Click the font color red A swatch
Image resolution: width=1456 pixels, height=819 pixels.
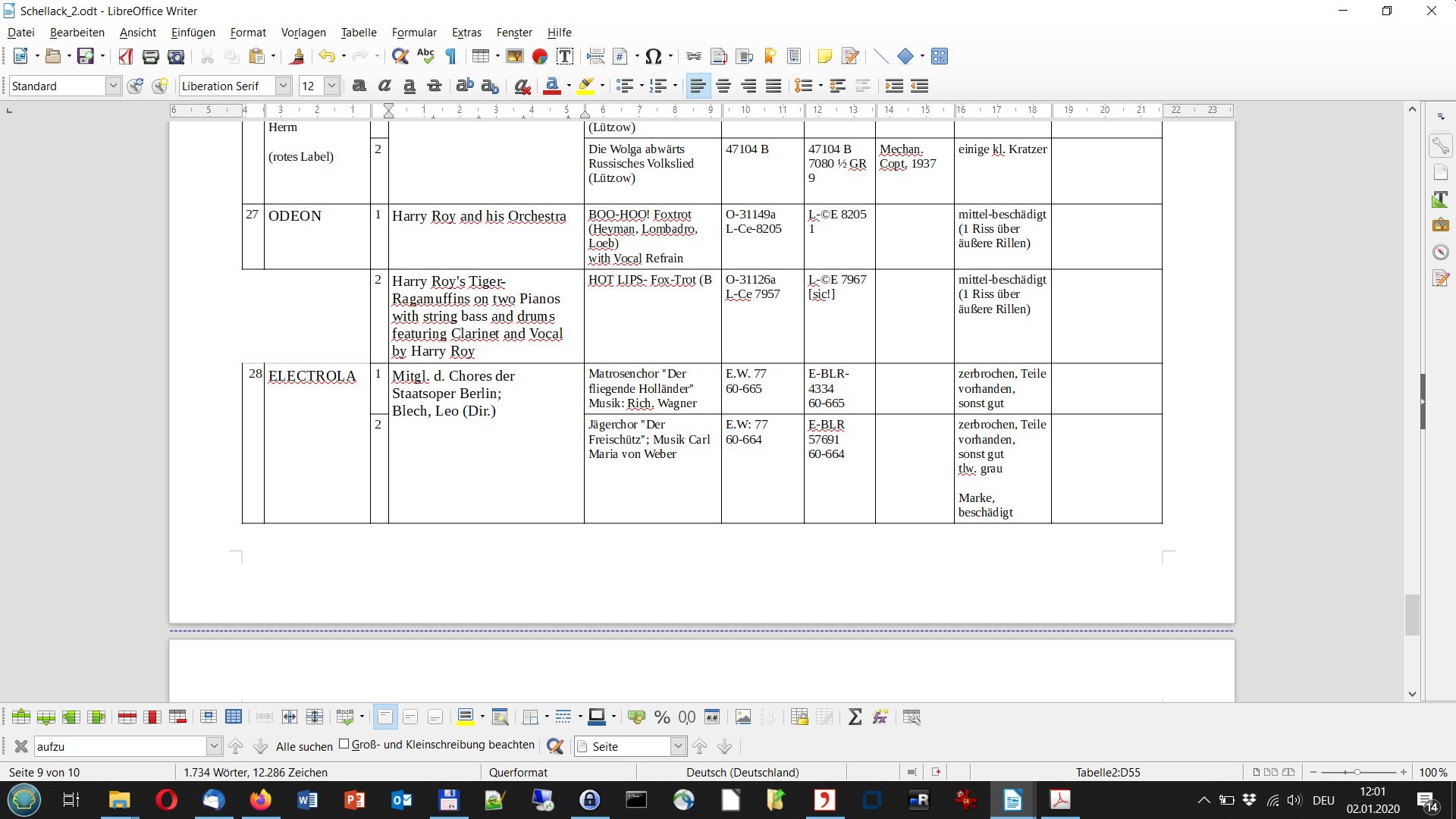pyautogui.click(x=552, y=86)
